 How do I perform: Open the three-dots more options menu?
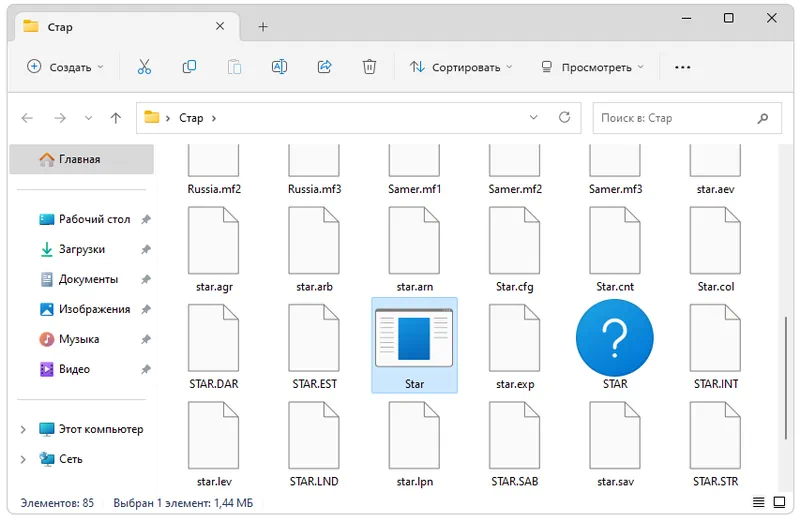coord(682,67)
